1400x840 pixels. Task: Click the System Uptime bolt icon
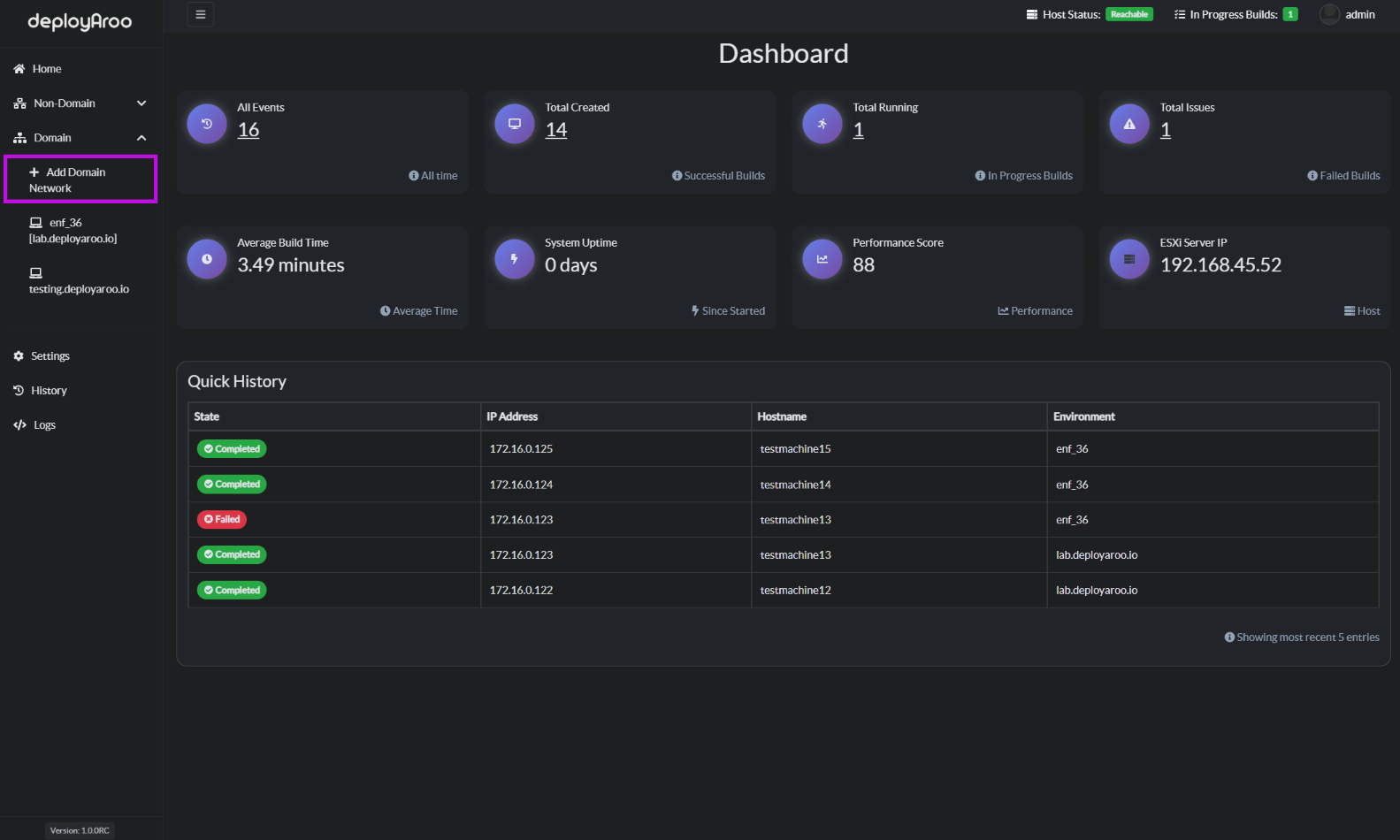pos(515,259)
